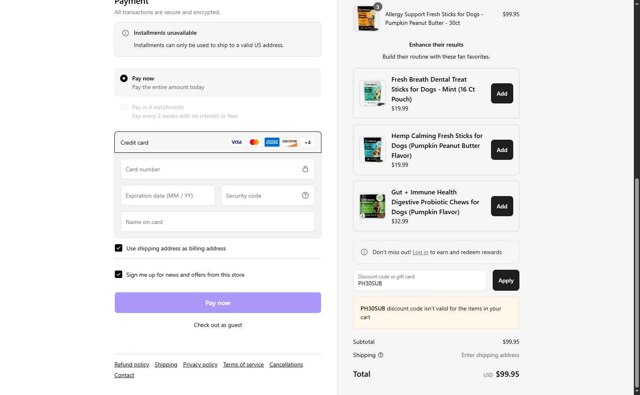This screenshot has width=640, height=395.
Task: Click the American Express icon
Action: (x=272, y=142)
